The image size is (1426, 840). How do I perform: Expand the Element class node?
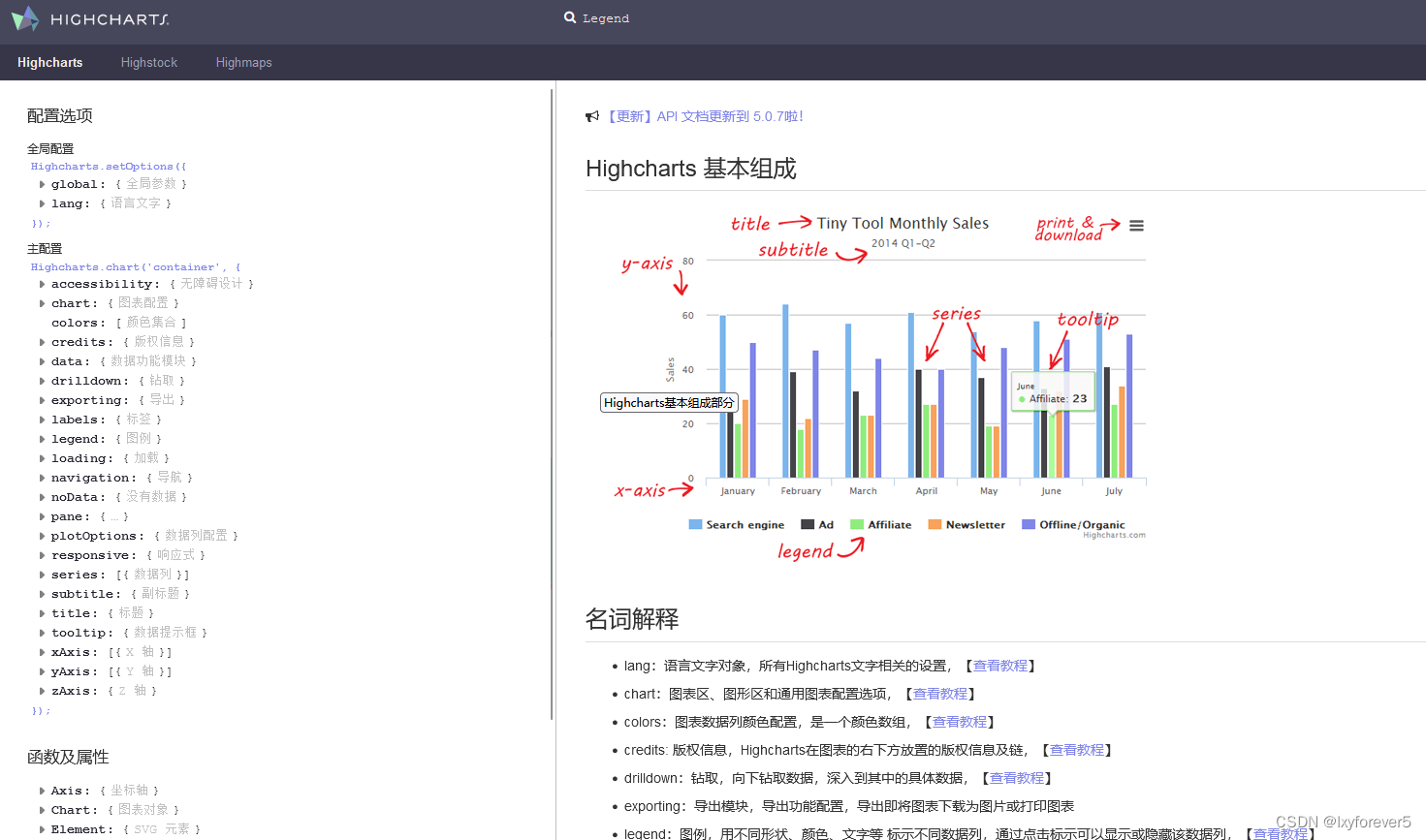42,829
